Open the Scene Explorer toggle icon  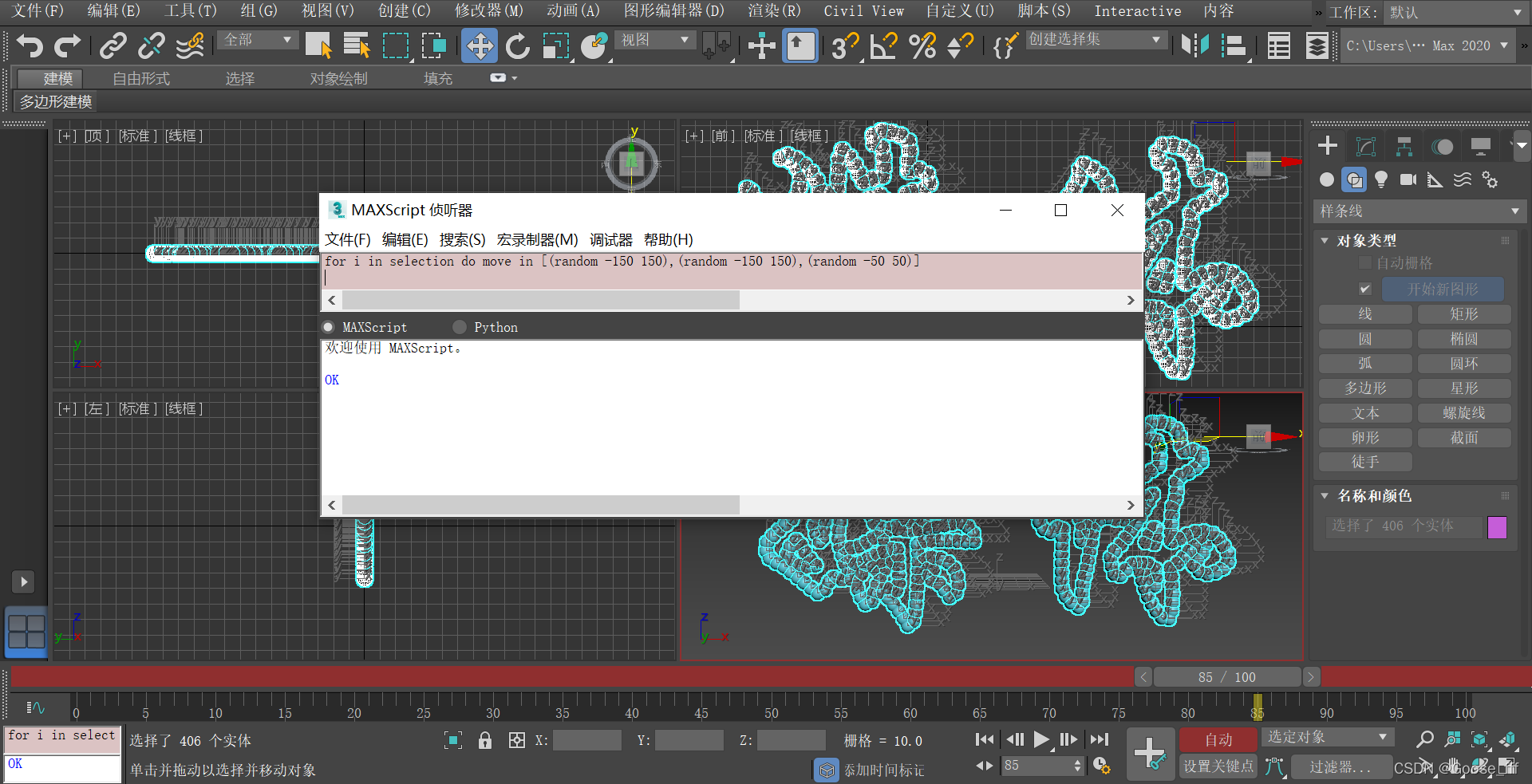(1279, 46)
